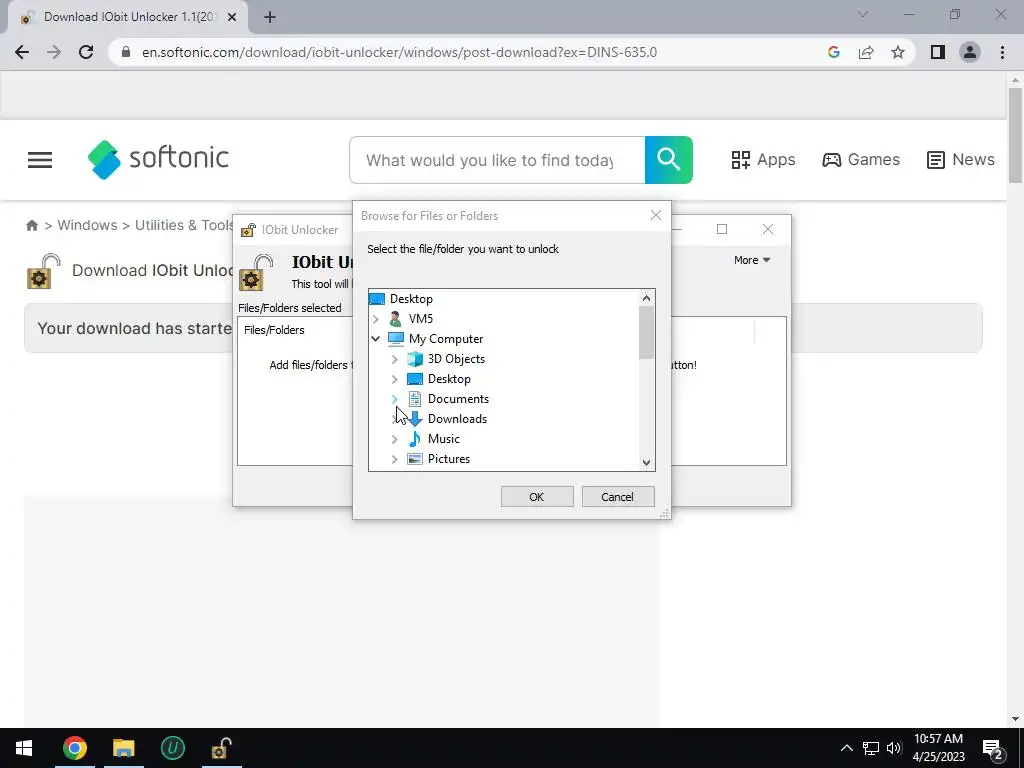Click the share page icon
Screen dimensions: 1024x768
(866, 52)
